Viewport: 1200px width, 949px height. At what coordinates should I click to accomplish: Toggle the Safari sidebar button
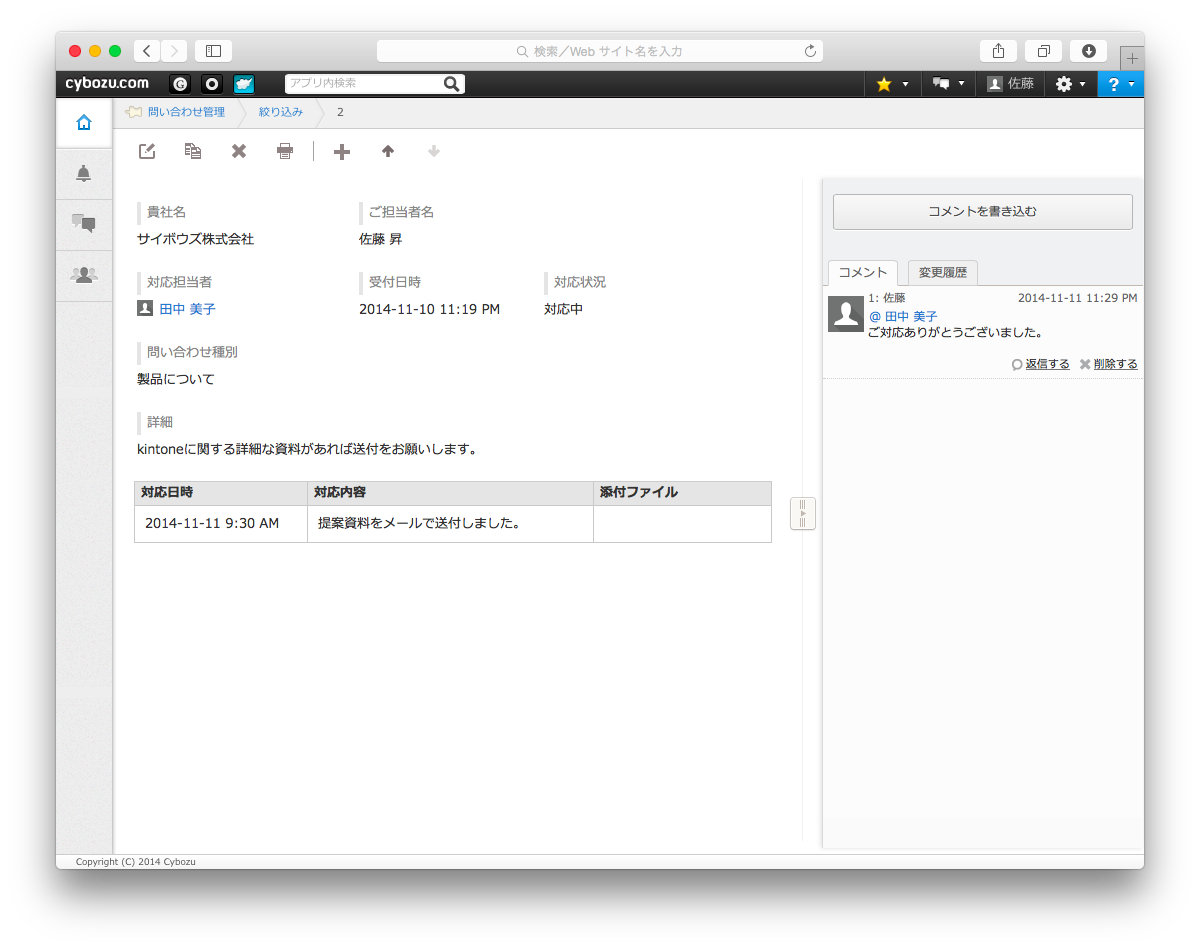point(213,51)
